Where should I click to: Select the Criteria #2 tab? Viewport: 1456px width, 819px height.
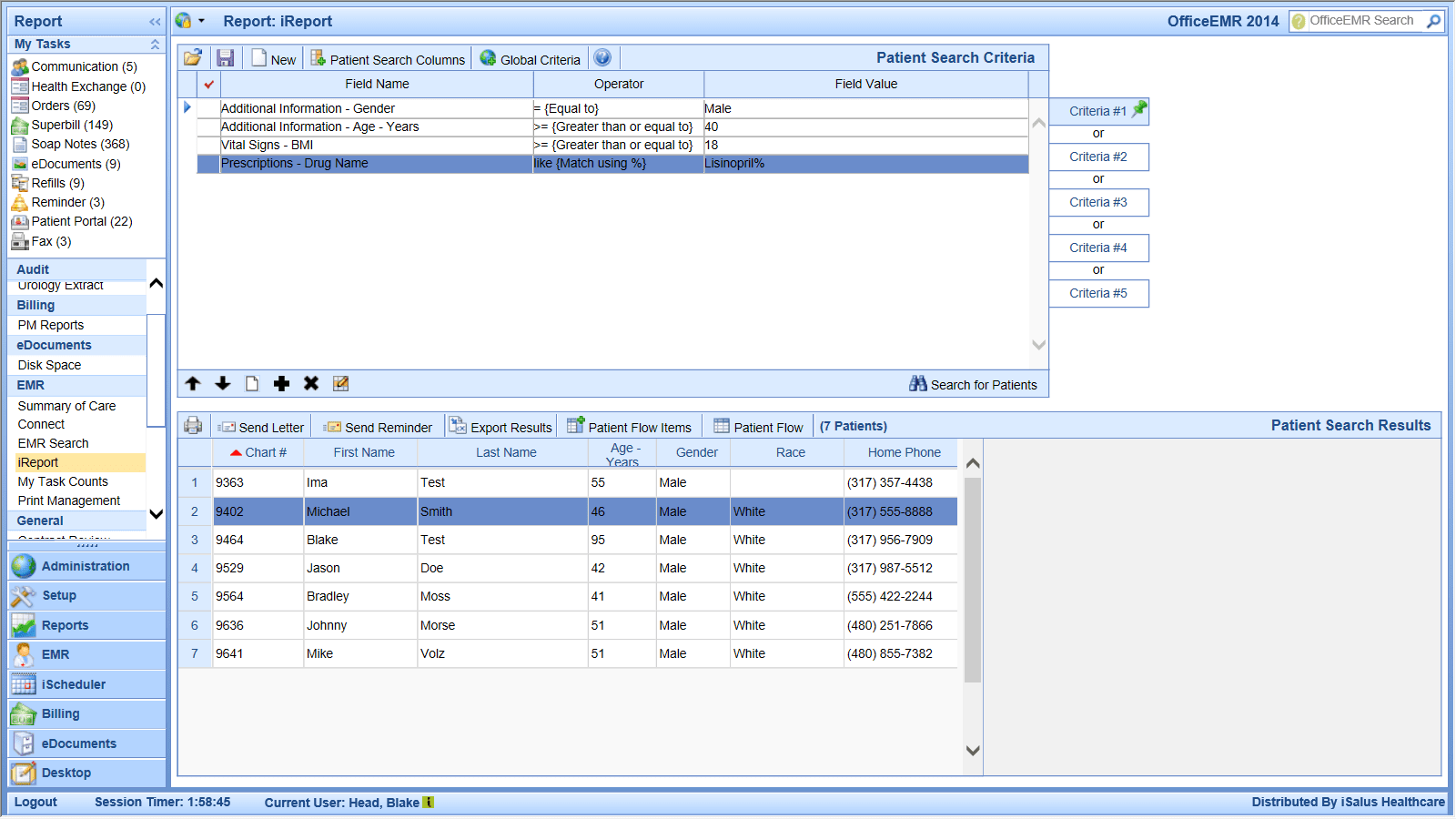tap(1097, 157)
